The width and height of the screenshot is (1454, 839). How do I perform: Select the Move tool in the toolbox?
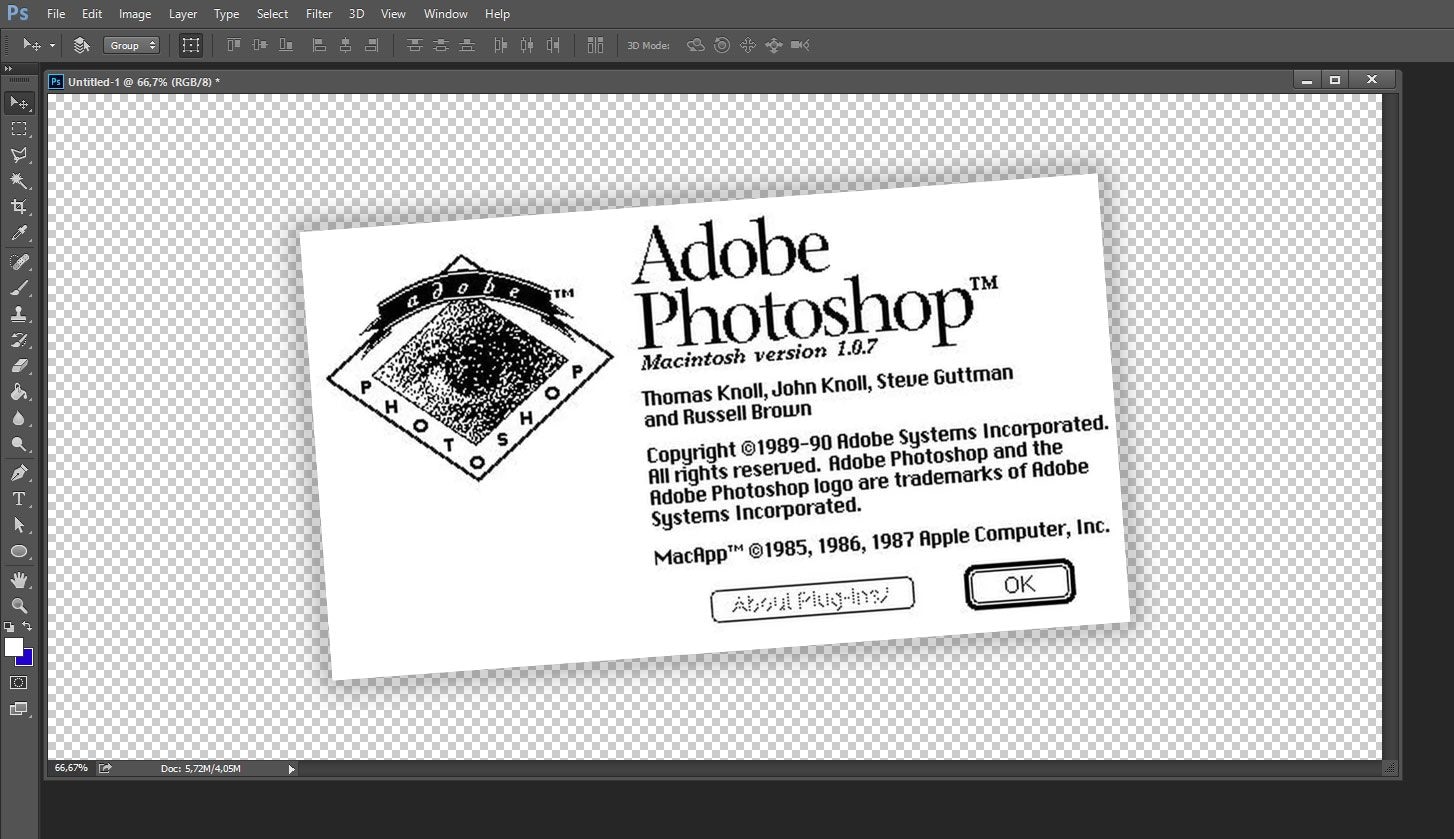pos(19,103)
